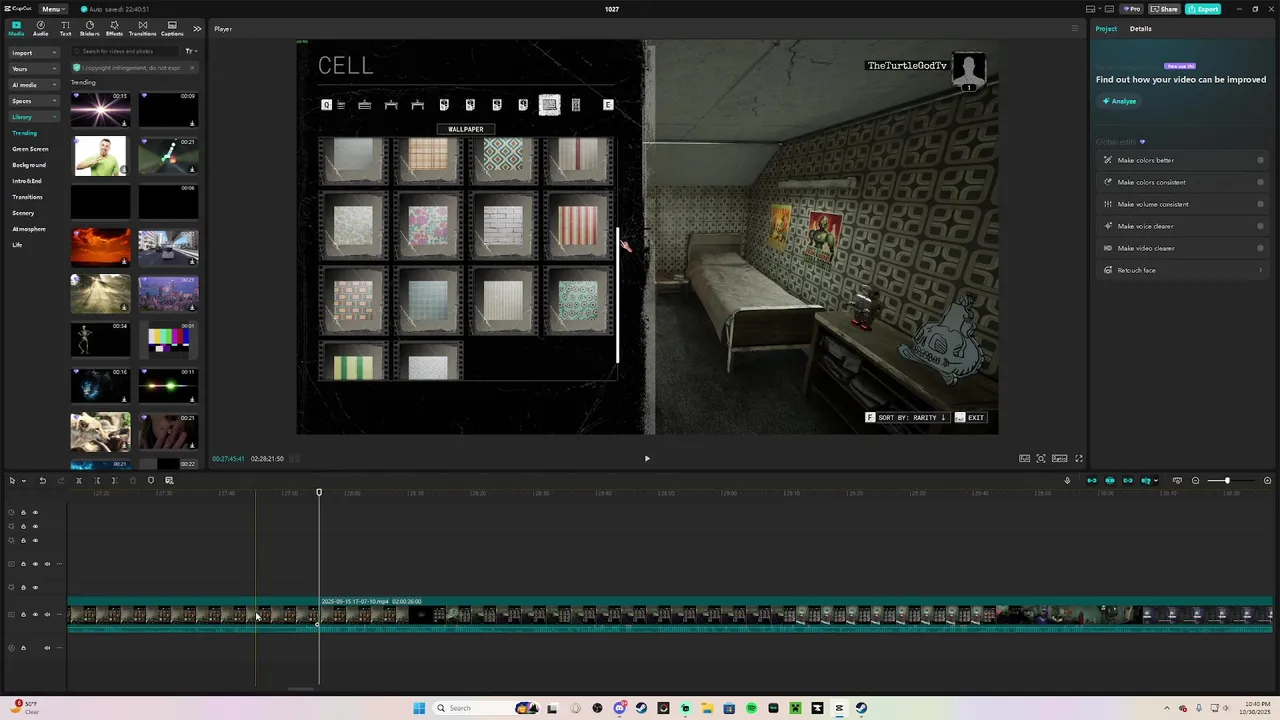Expand the Import section

[x=34, y=52]
